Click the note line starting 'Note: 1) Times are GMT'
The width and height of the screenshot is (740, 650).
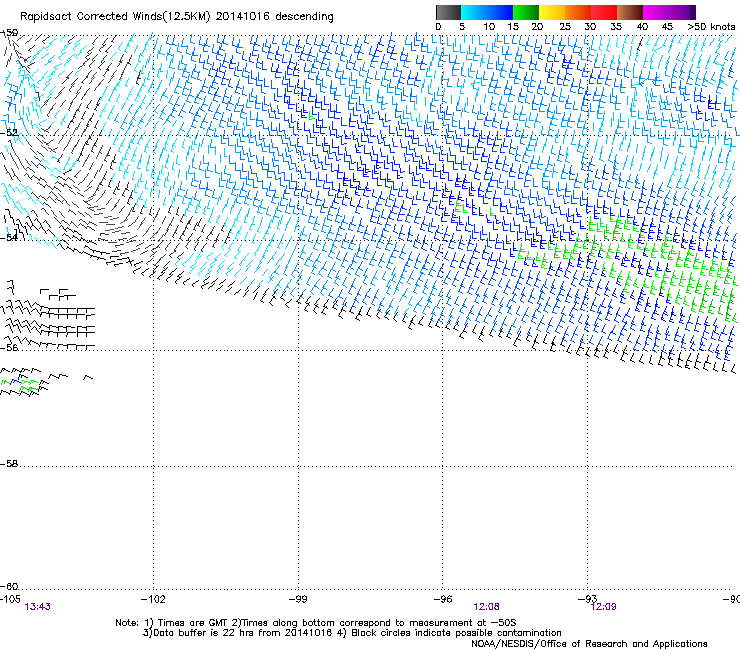click(316, 623)
